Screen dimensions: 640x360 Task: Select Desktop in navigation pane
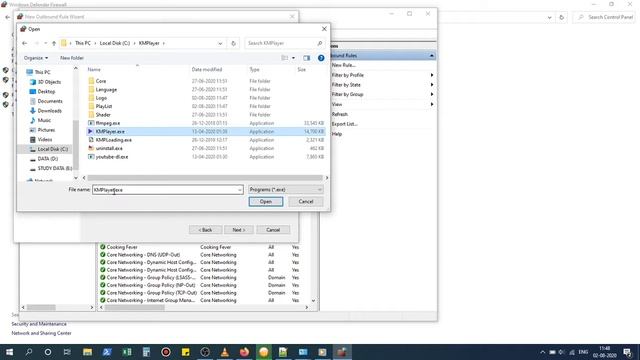click(46, 91)
